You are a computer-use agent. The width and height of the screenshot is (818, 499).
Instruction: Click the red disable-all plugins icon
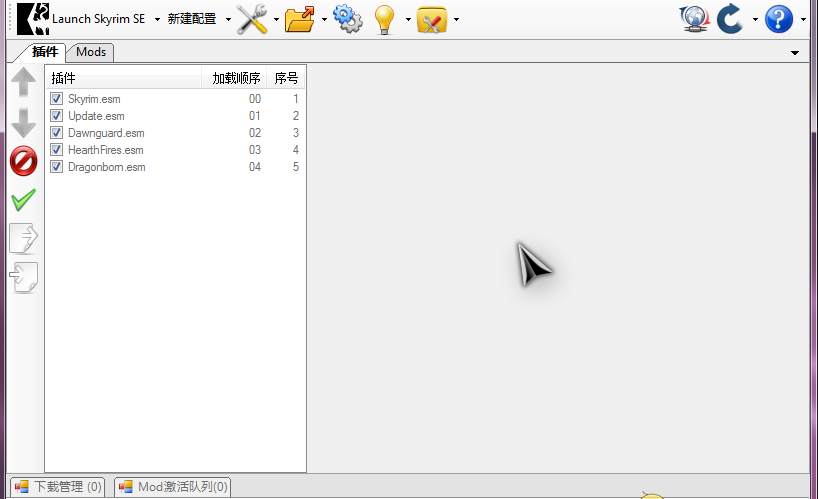click(x=23, y=161)
